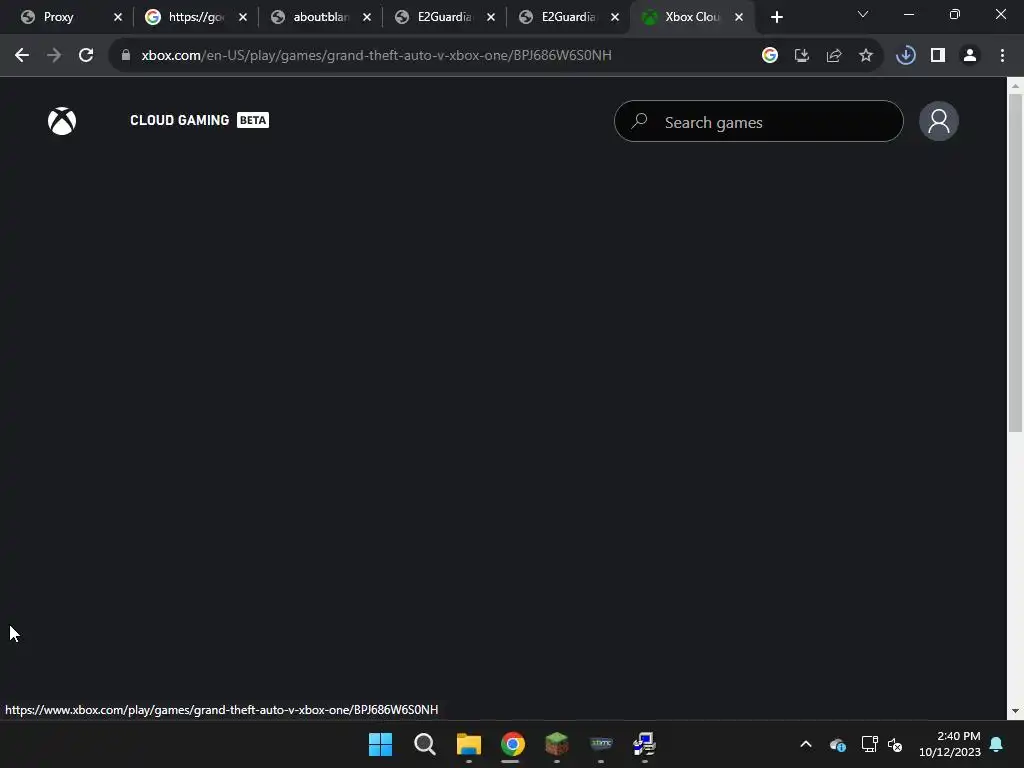Click the Xbox logo icon
This screenshot has width=1024, height=768.
62,121
